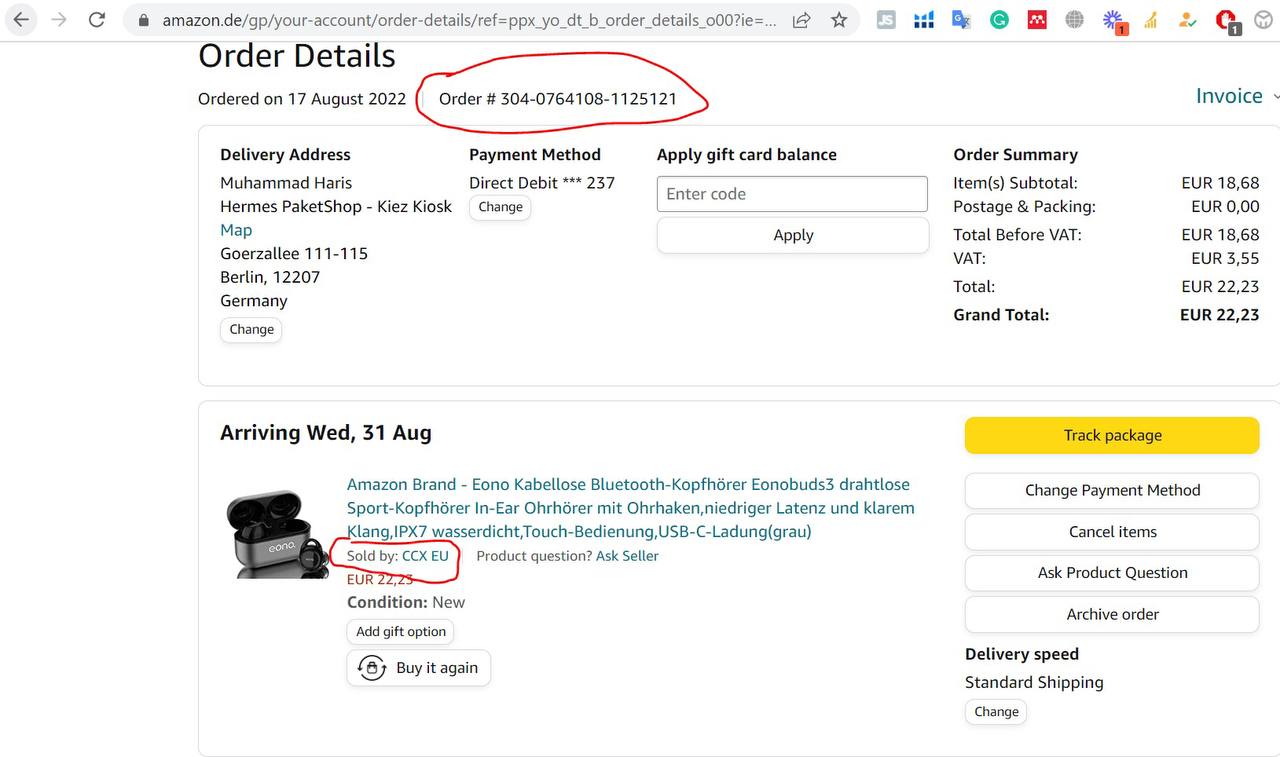The width and height of the screenshot is (1280, 757).
Task: Open the Google Translate extension
Action: pyautogui.click(x=961, y=20)
